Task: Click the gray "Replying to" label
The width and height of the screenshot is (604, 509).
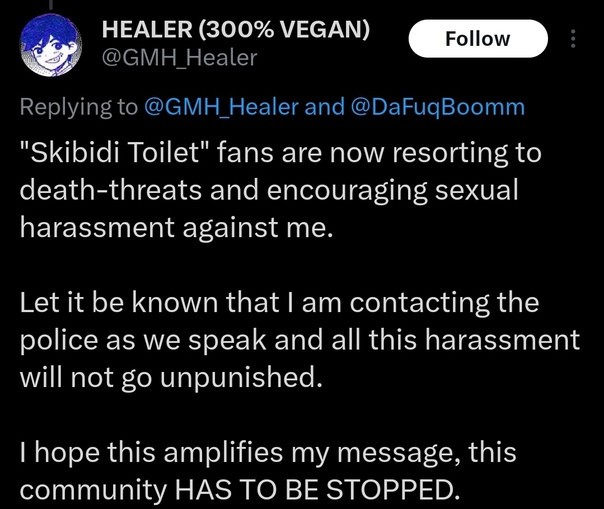Action: (79, 107)
